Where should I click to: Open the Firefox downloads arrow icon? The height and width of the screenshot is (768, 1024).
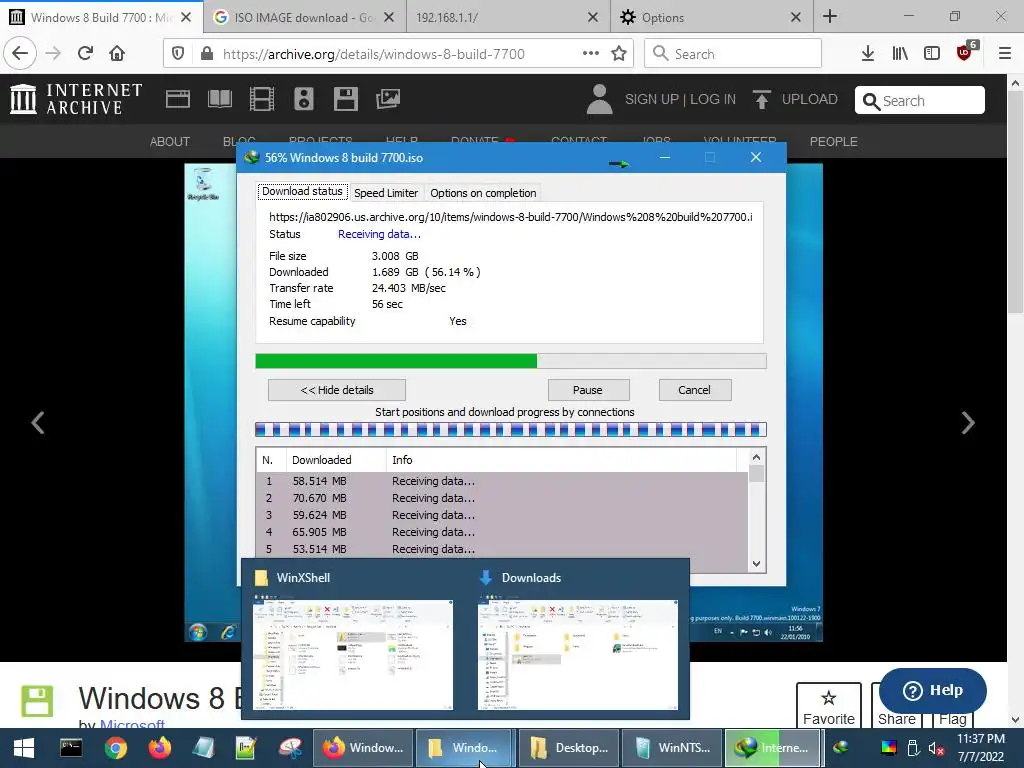click(x=867, y=54)
